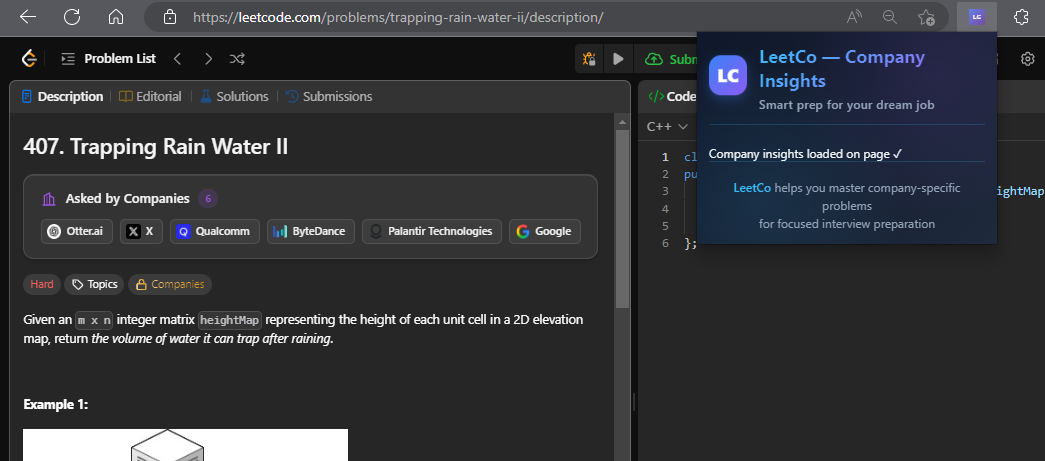Switch to the Description tab

click(62, 97)
